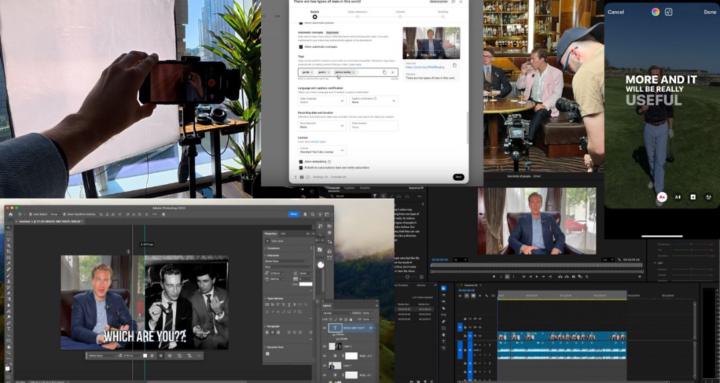Step forward one frame in program monitor
The image size is (720, 383).
tap(543, 276)
